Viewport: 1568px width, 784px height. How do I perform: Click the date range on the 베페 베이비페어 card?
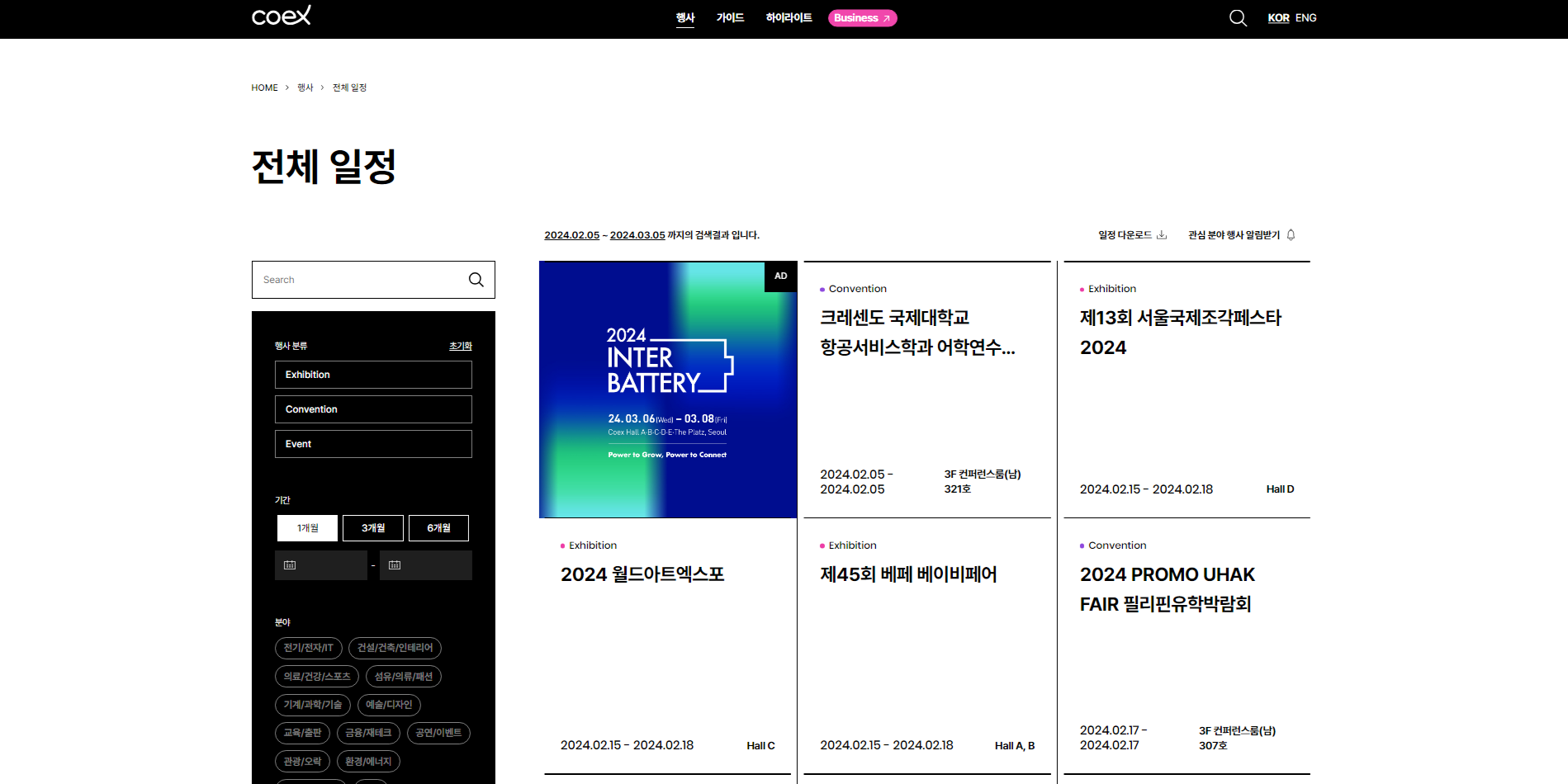(x=887, y=745)
